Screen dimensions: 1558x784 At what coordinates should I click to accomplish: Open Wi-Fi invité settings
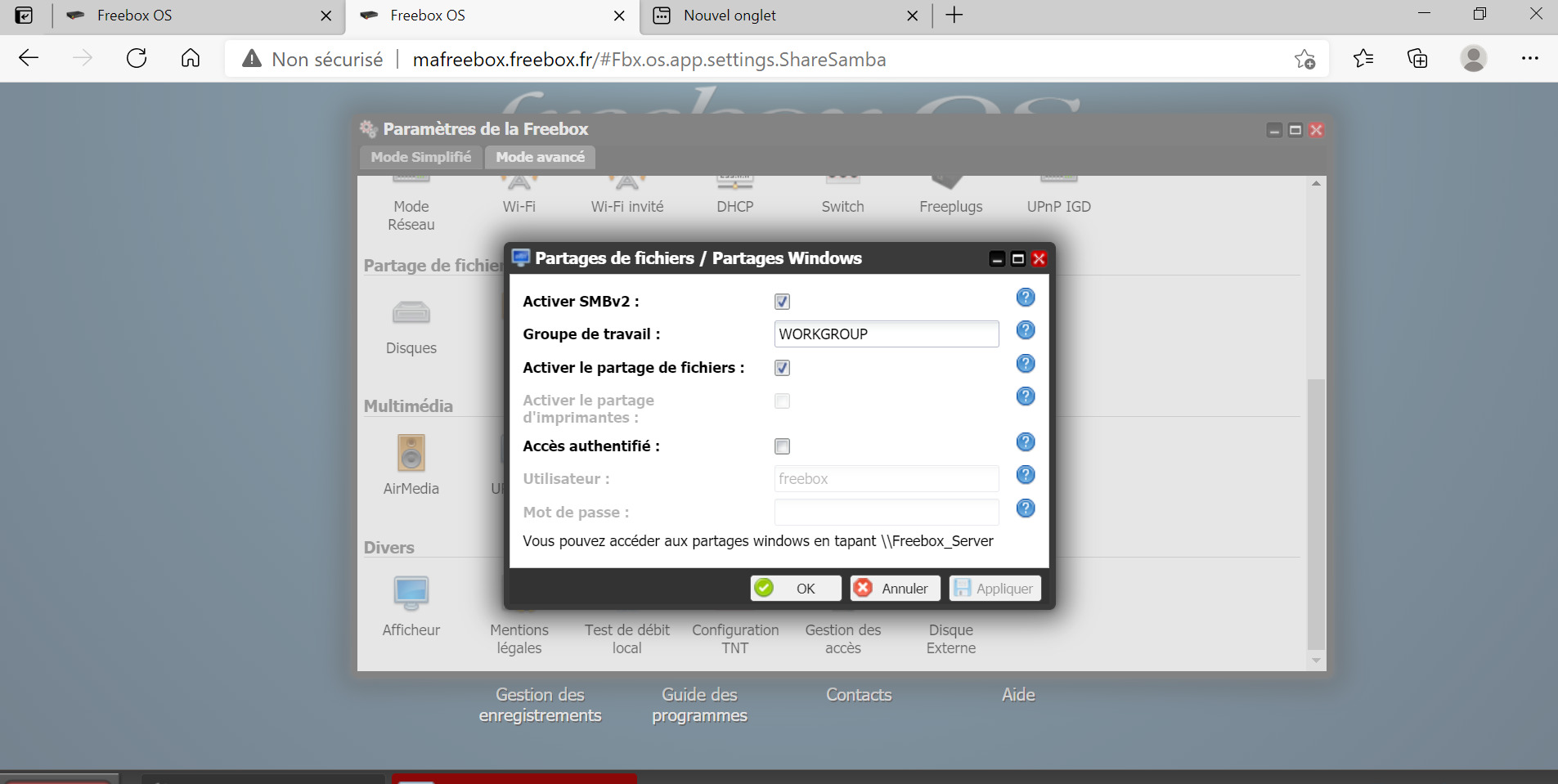pyautogui.click(x=627, y=206)
